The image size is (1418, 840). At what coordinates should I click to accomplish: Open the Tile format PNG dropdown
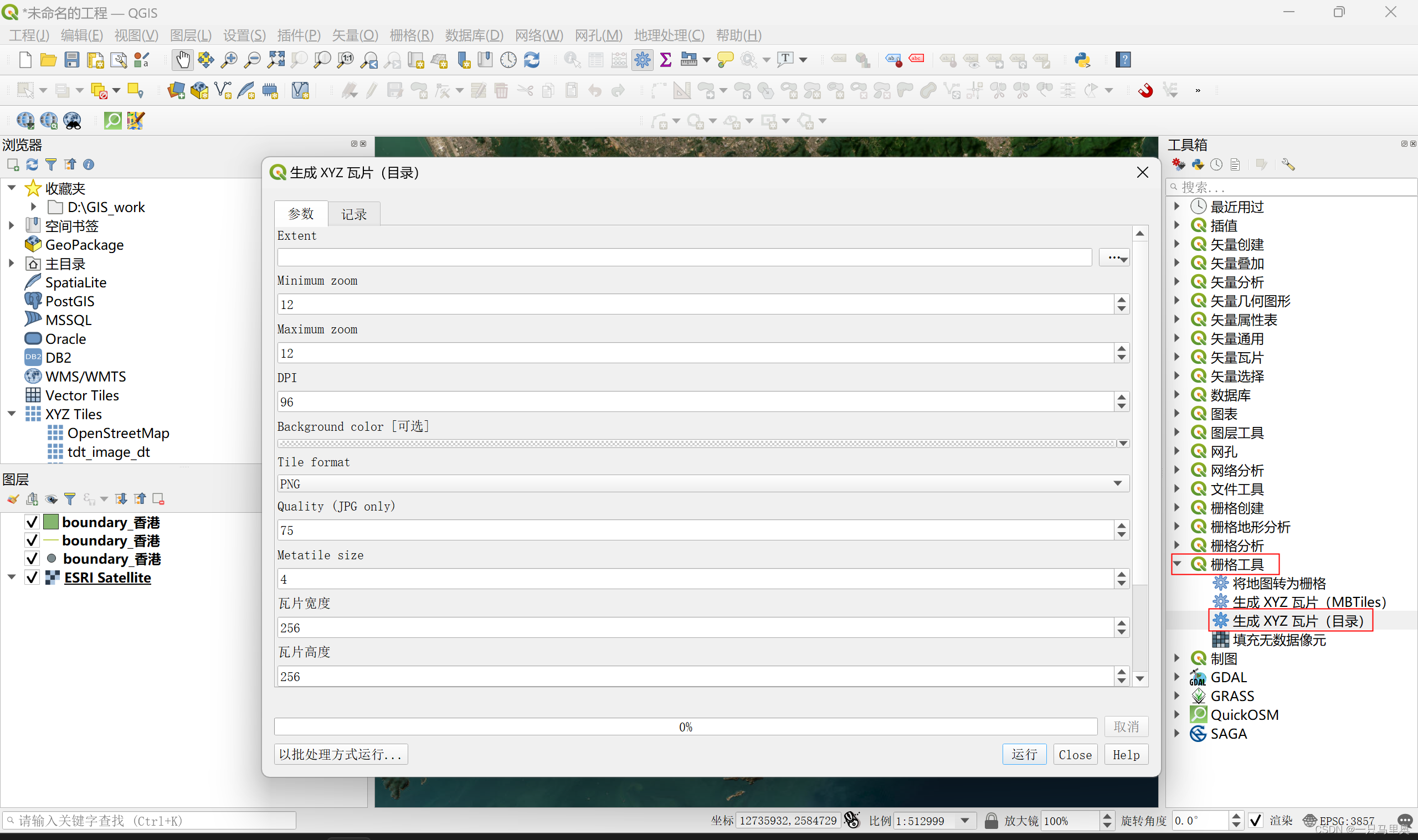tap(702, 484)
